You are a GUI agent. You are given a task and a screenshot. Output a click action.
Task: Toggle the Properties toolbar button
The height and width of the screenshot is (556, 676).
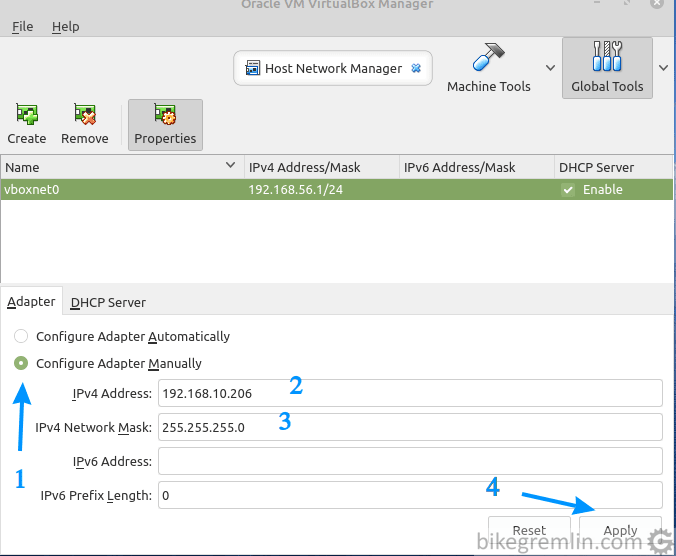[165, 125]
